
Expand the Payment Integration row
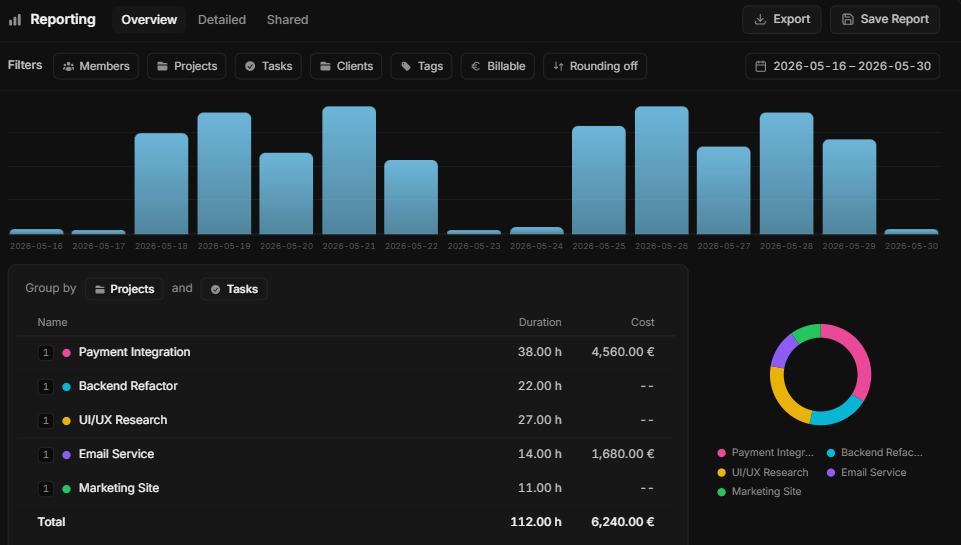(x=45, y=353)
